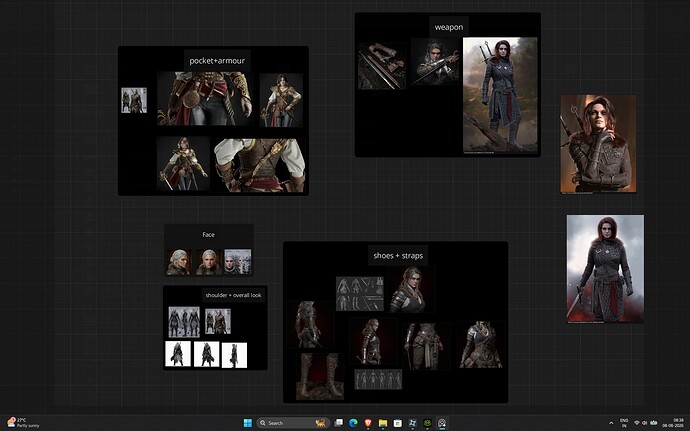Select the "shoulder + overall look" label
690x431 pixels.
pos(233,295)
